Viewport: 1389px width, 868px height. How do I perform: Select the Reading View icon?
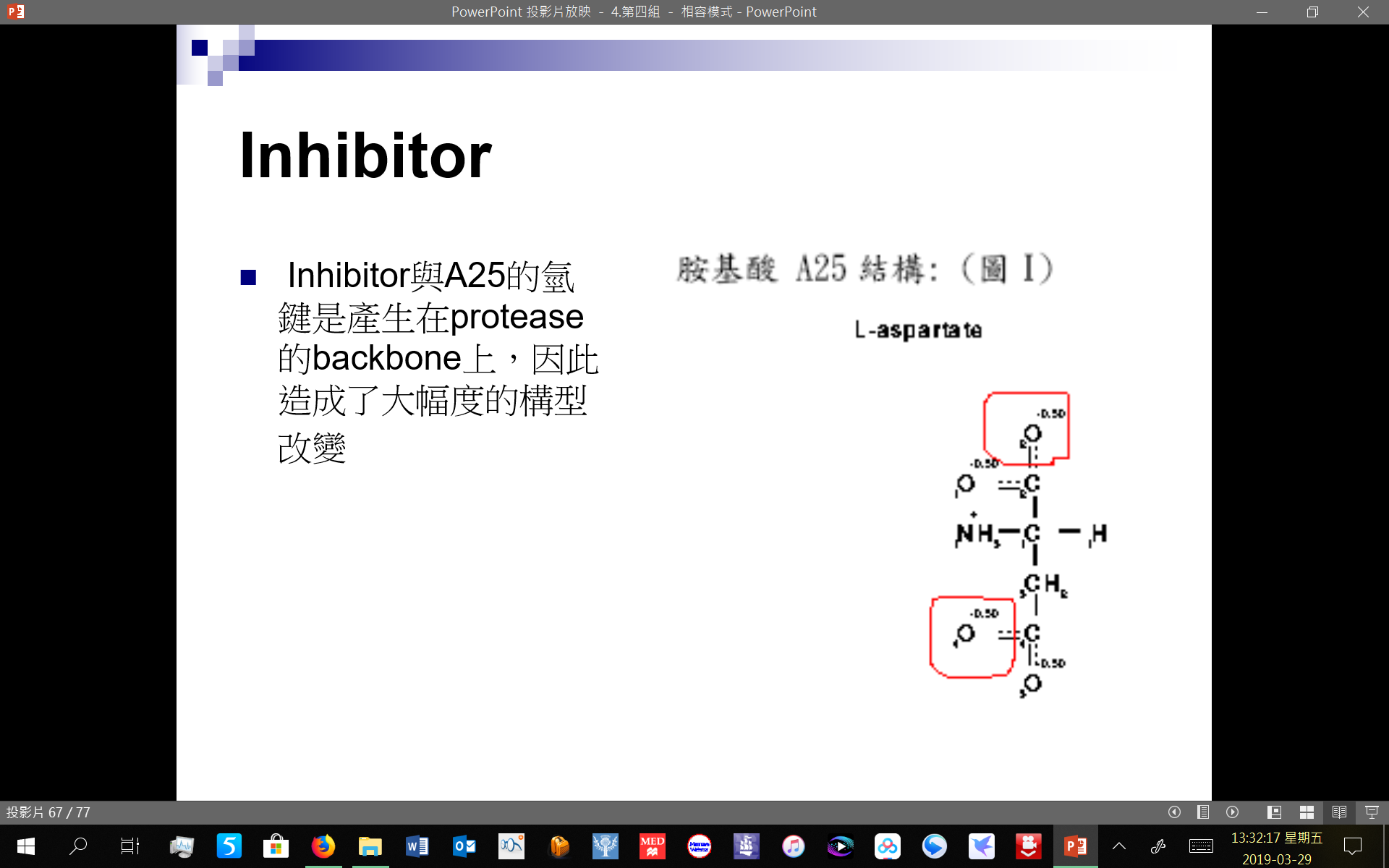pyautogui.click(x=1339, y=812)
